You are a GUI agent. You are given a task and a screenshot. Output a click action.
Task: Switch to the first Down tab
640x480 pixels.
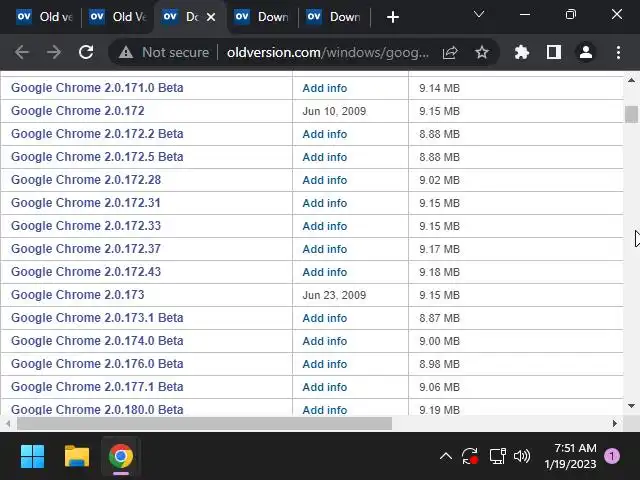coord(262,17)
